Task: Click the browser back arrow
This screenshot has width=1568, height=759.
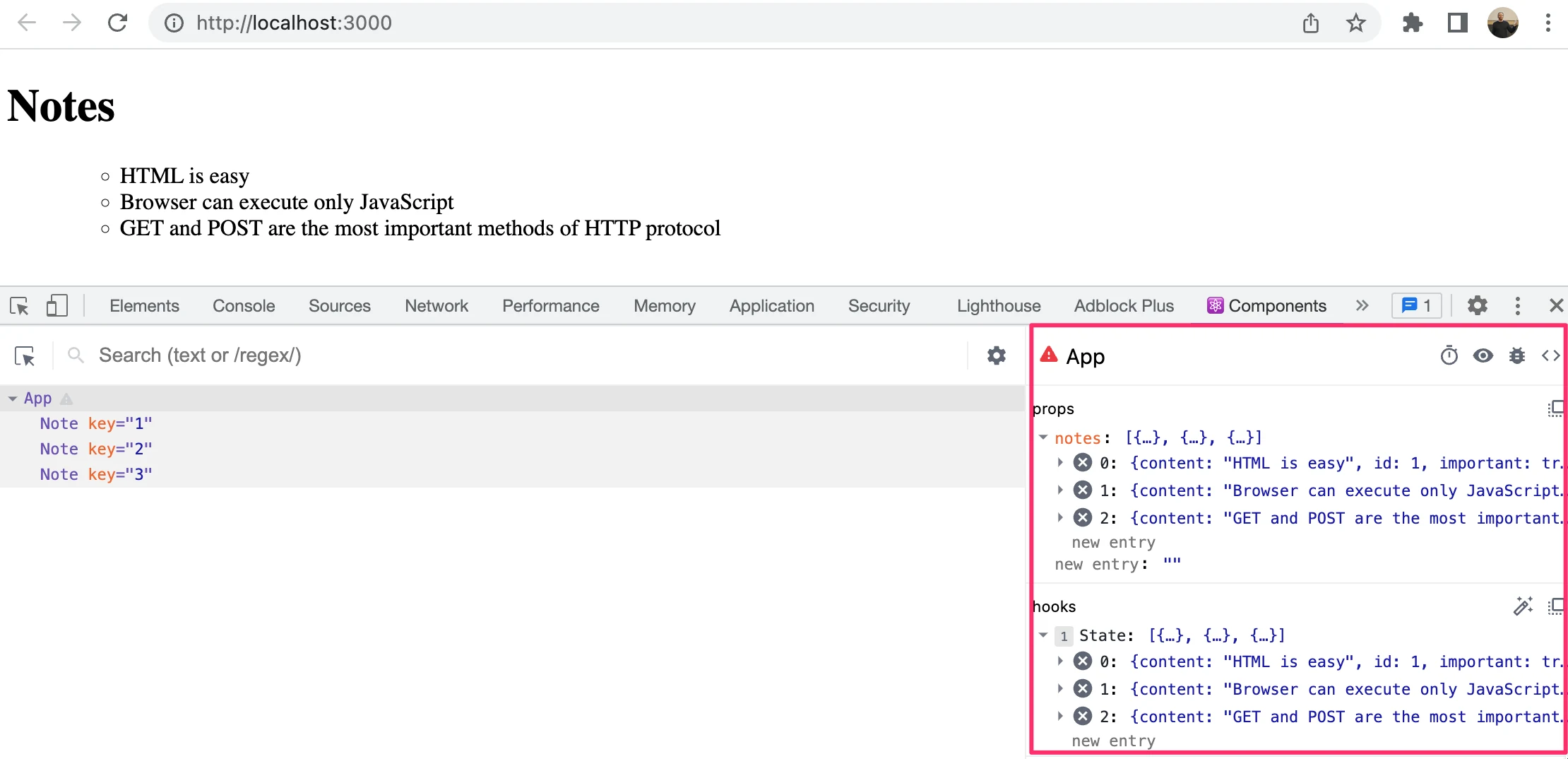Action: (x=27, y=23)
